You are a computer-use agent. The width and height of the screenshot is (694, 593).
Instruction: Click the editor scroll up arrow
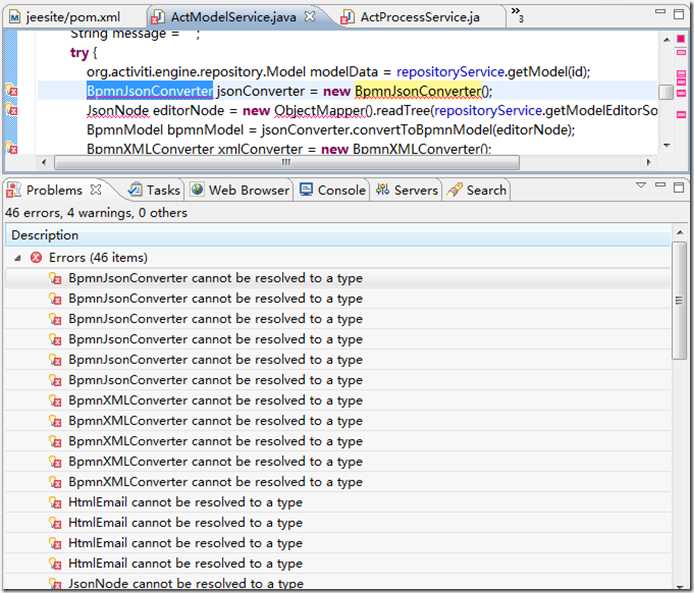click(667, 40)
